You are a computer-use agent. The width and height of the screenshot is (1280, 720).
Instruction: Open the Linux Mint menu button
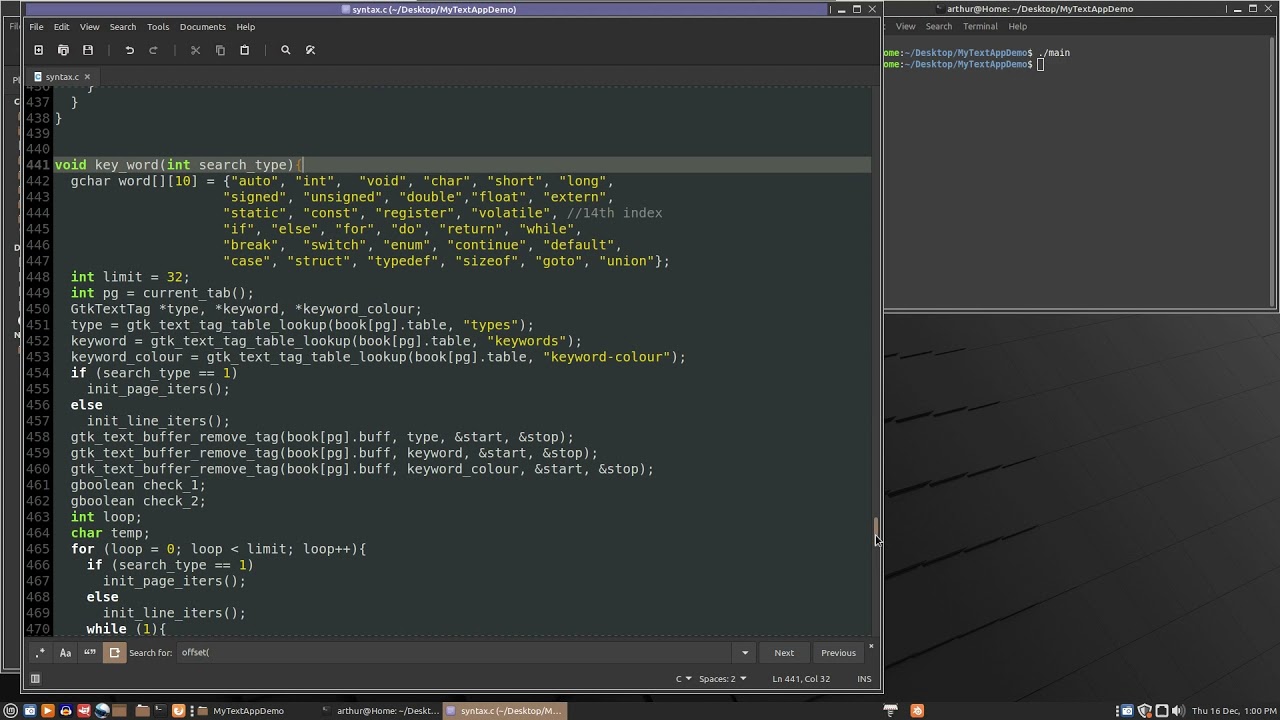(x=11, y=711)
